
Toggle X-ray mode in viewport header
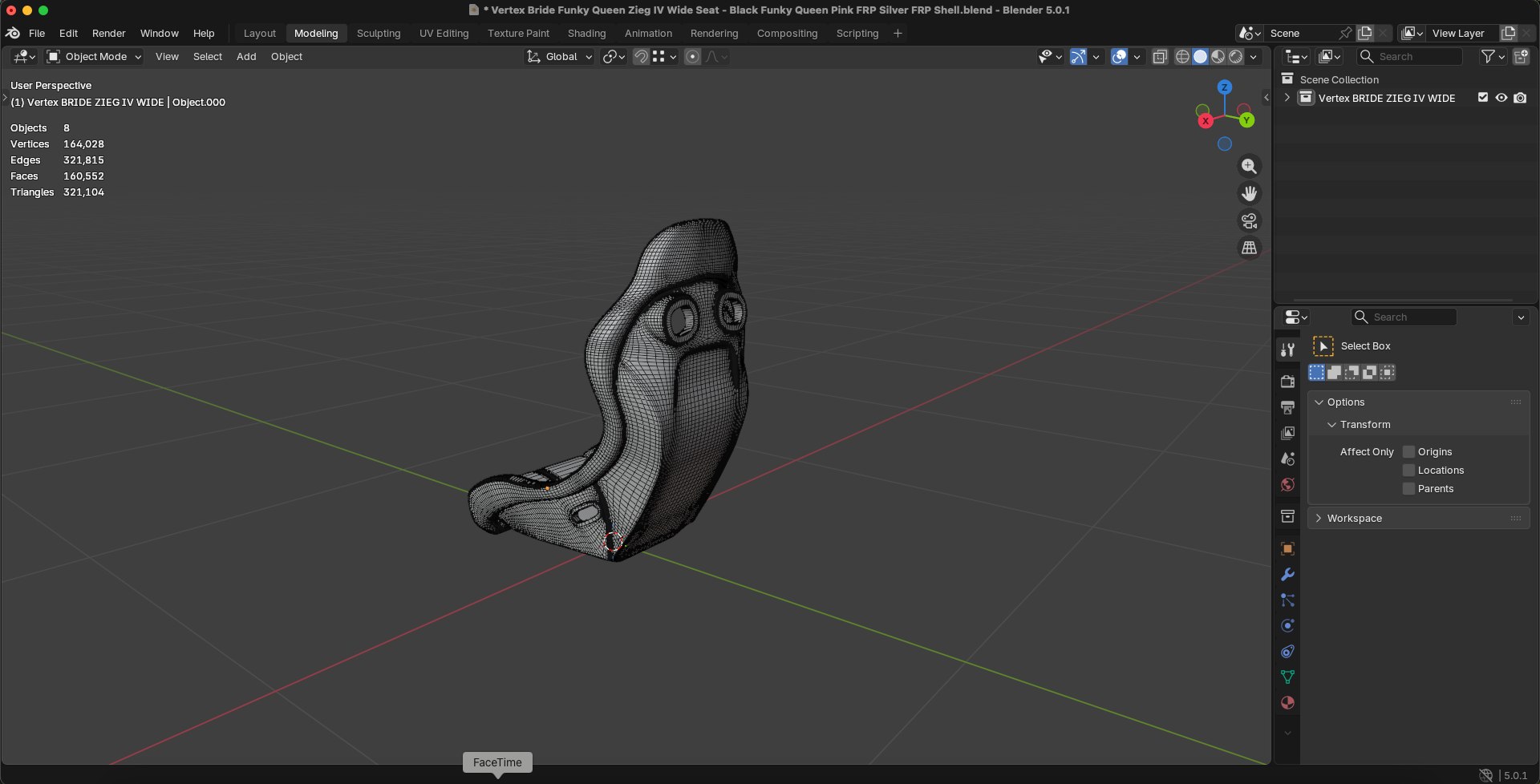pos(1160,57)
